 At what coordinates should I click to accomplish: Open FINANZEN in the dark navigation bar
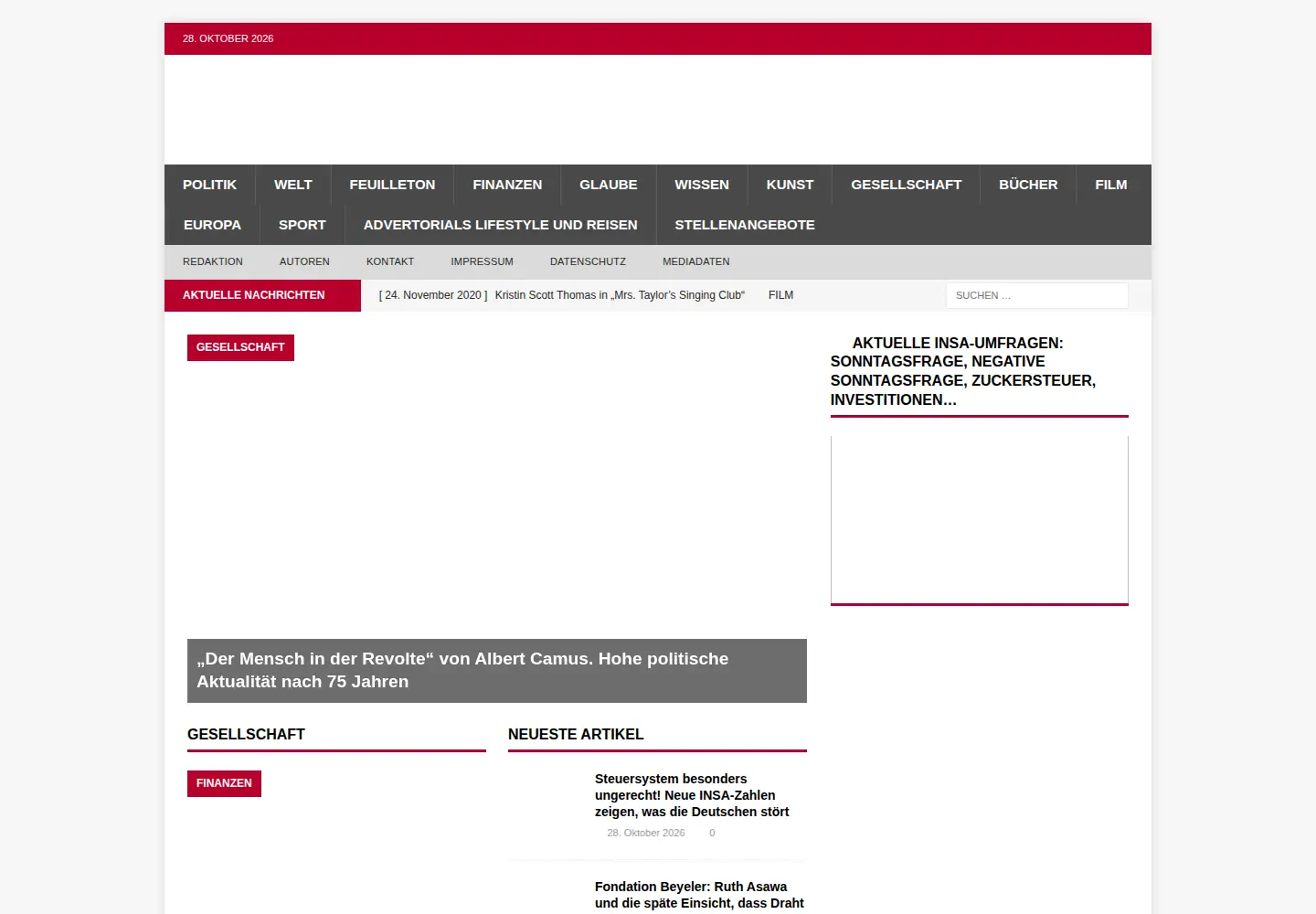coord(507,185)
